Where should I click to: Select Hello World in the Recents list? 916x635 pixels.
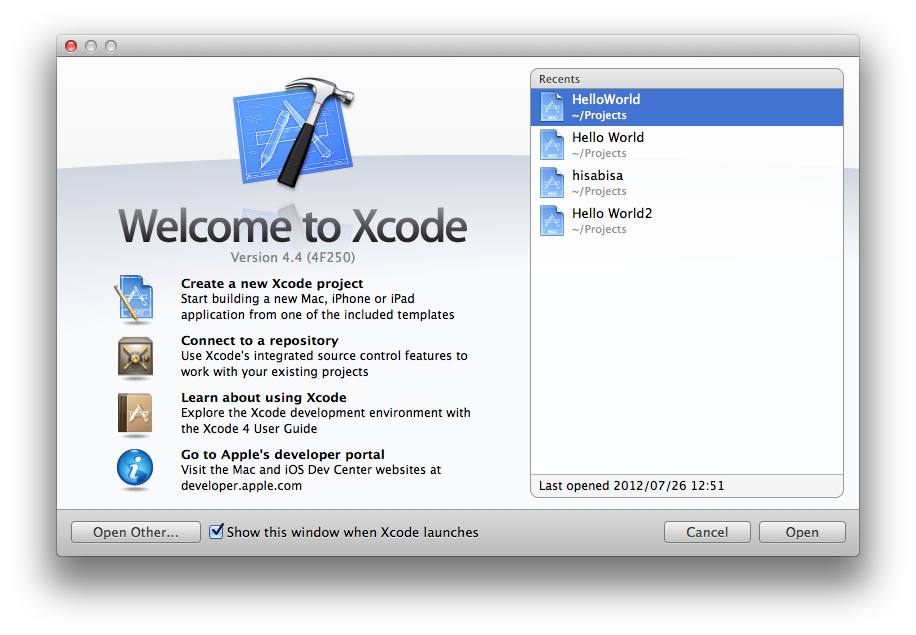[607, 138]
